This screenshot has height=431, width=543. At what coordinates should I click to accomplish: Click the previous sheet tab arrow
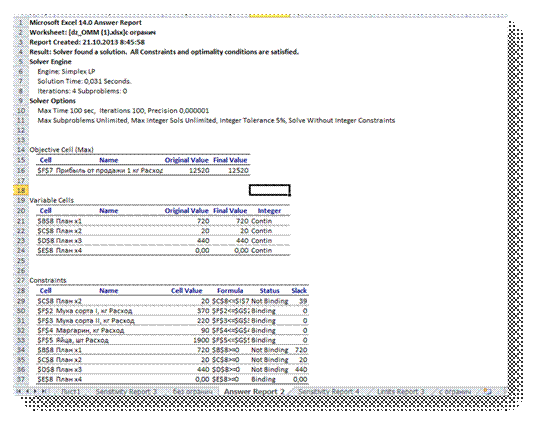[x=27, y=391]
